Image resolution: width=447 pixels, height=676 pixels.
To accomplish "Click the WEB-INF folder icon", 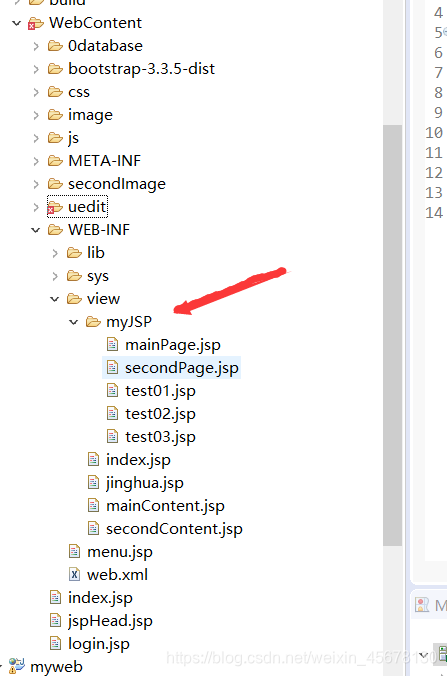I will click(55, 230).
